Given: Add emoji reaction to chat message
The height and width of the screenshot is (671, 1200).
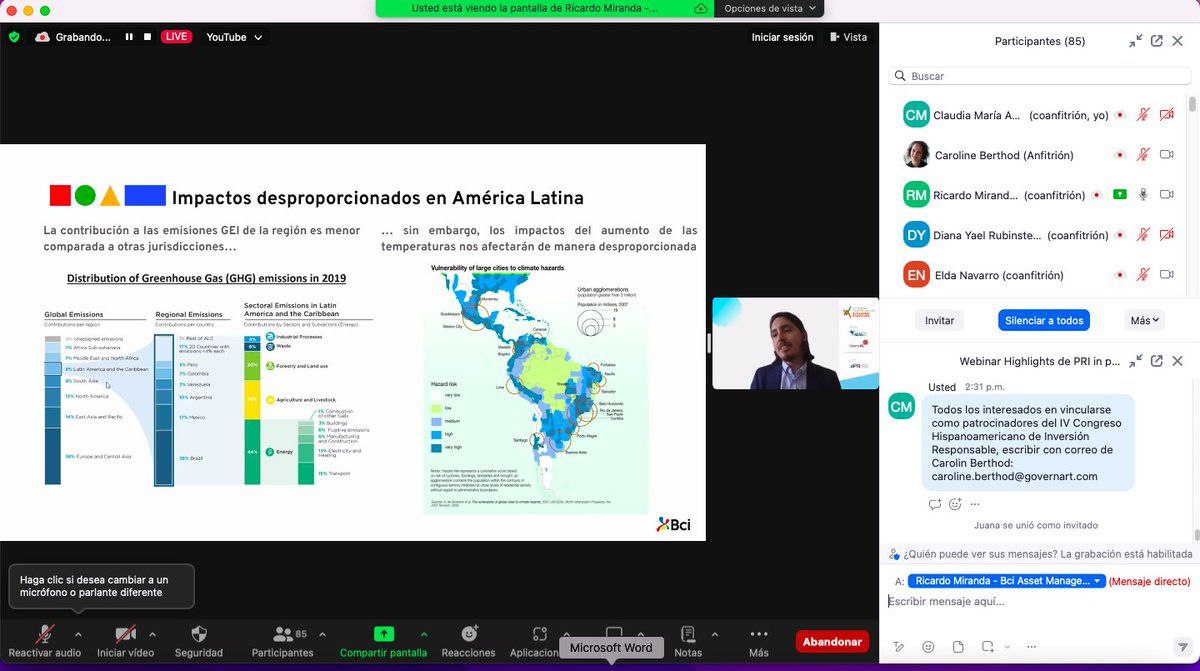Looking at the screenshot, I should (x=955, y=504).
